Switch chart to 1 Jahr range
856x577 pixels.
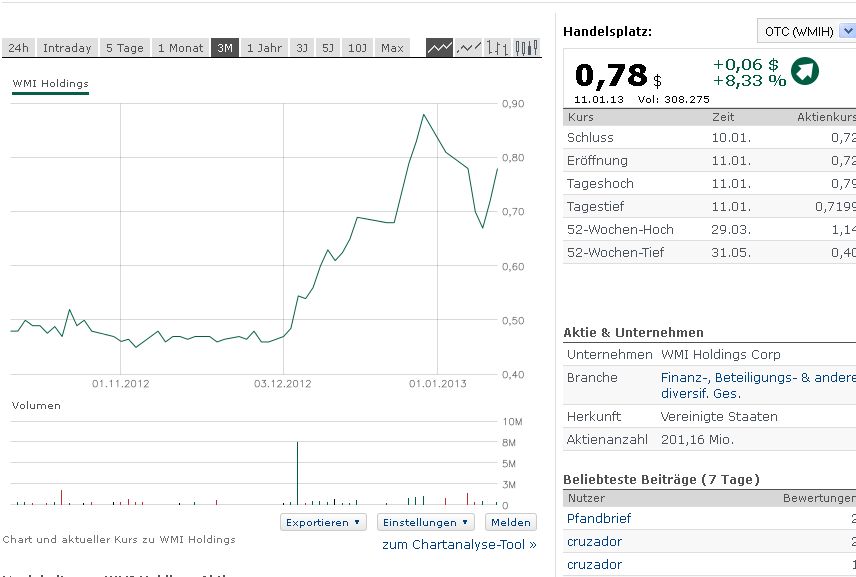pos(264,48)
